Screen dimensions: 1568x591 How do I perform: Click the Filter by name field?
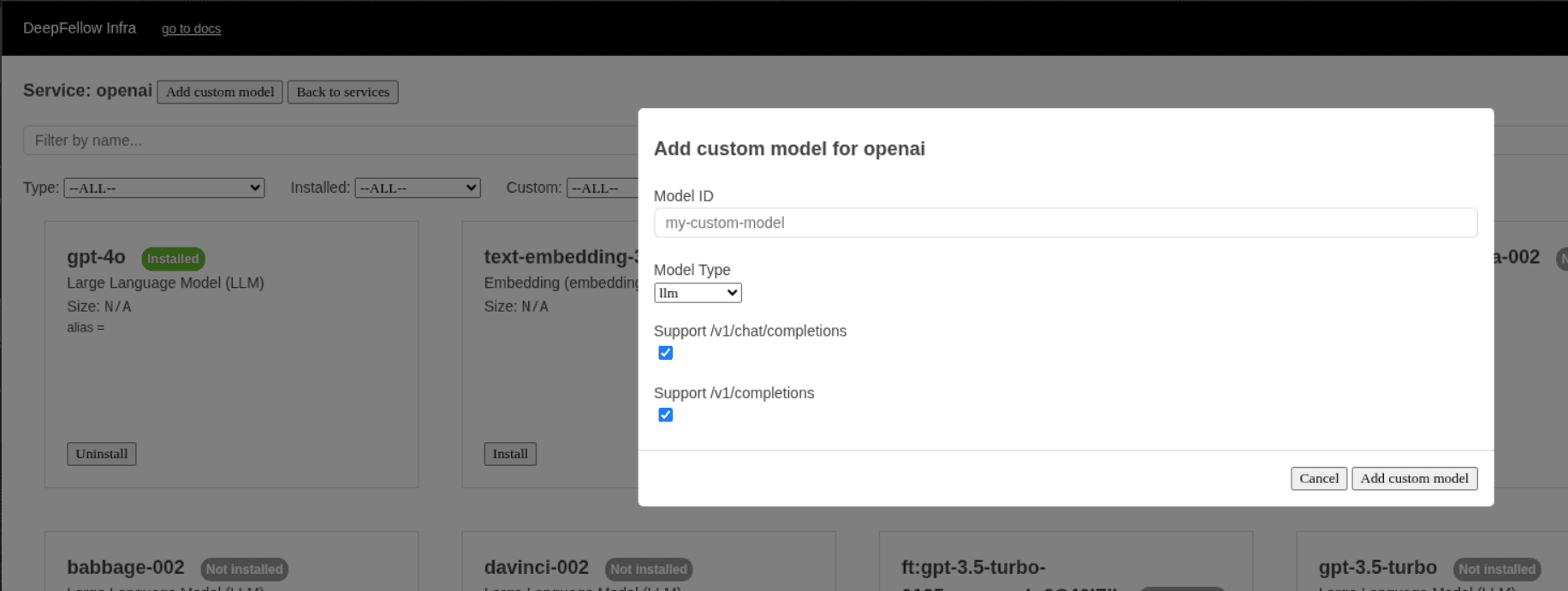click(330, 140)
